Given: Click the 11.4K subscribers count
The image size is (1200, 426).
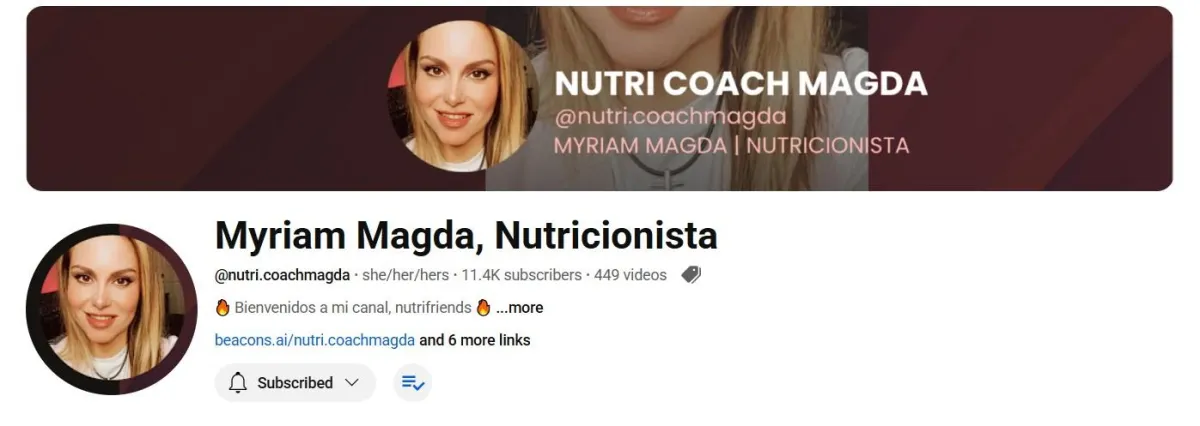Looking at the screenshot, I should [x=521, y=275].
